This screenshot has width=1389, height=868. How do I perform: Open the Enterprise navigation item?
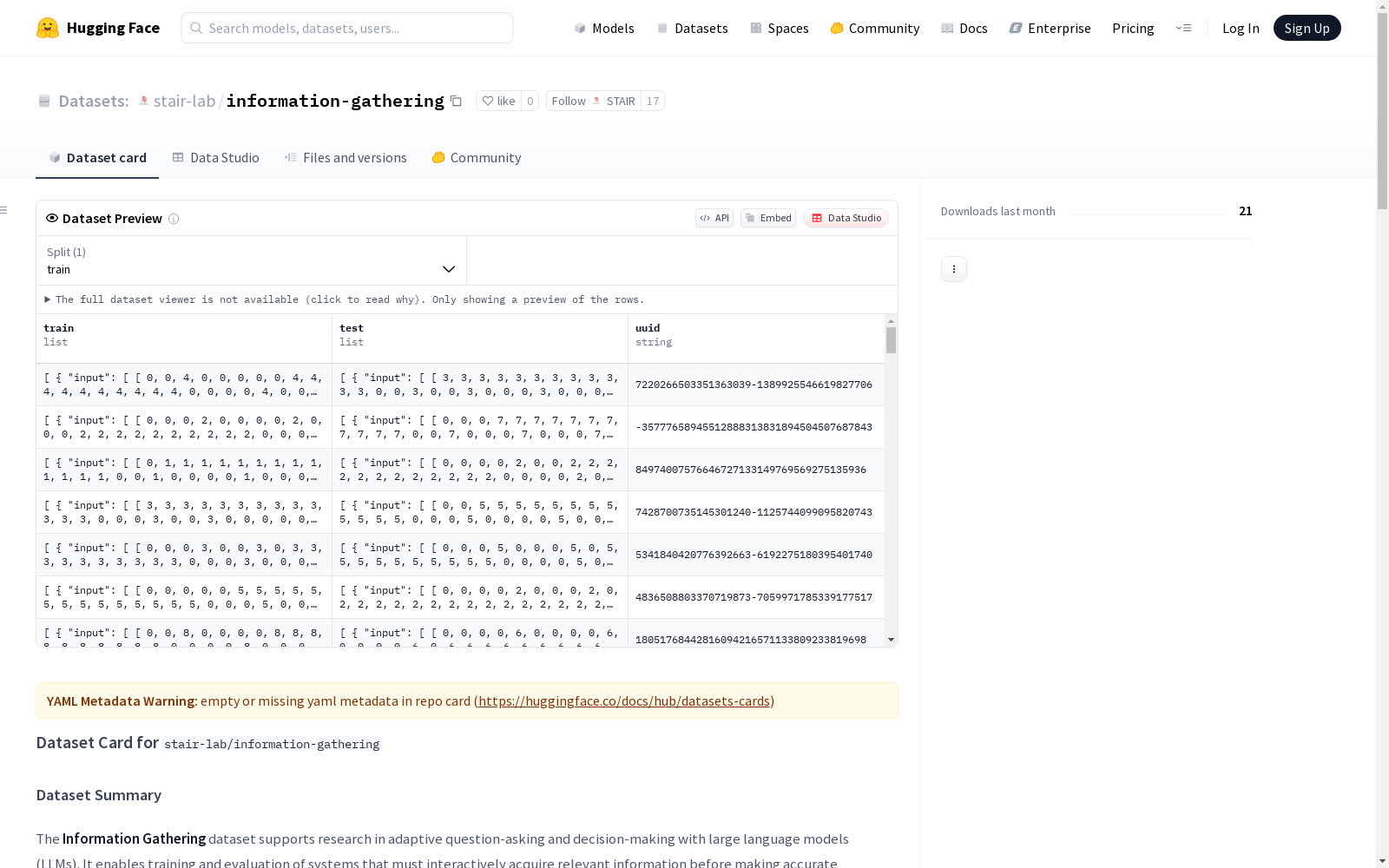[x=1050, y=28]
